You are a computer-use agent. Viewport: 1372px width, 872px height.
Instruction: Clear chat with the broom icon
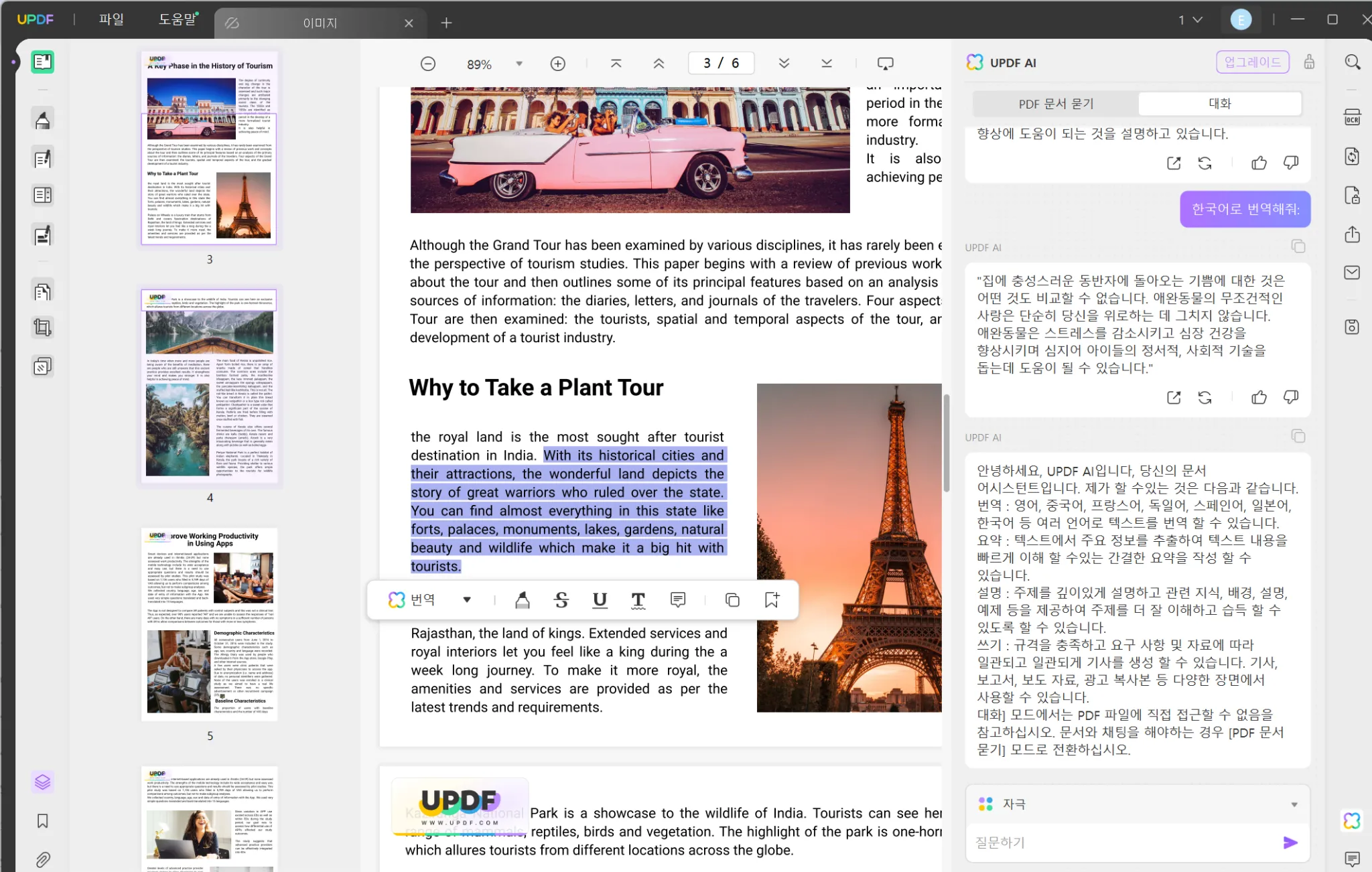click(x=1309, y=62)
